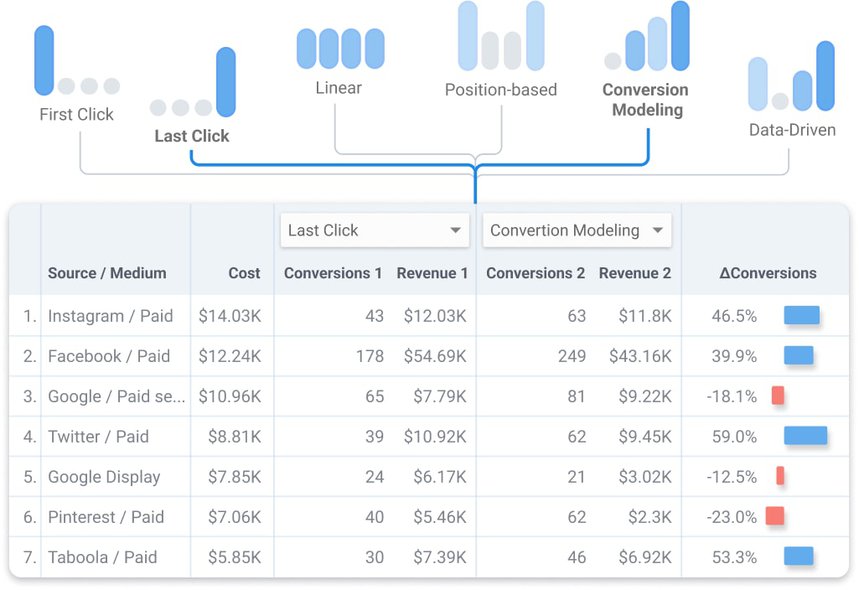859x590 pixels.
Task: Click the 59.0% delta conversions value
Action: click(734, 437)
